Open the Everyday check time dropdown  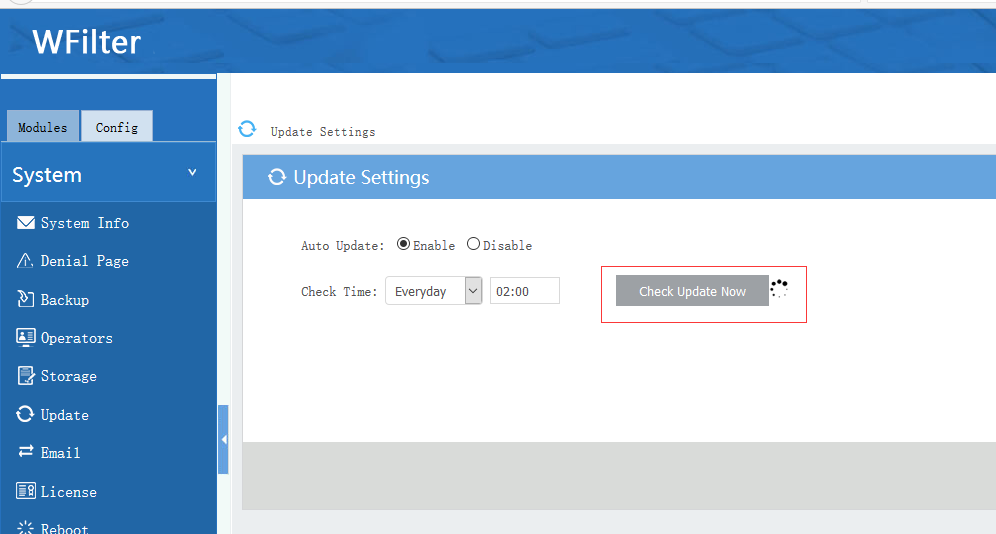tap(434, 291)
